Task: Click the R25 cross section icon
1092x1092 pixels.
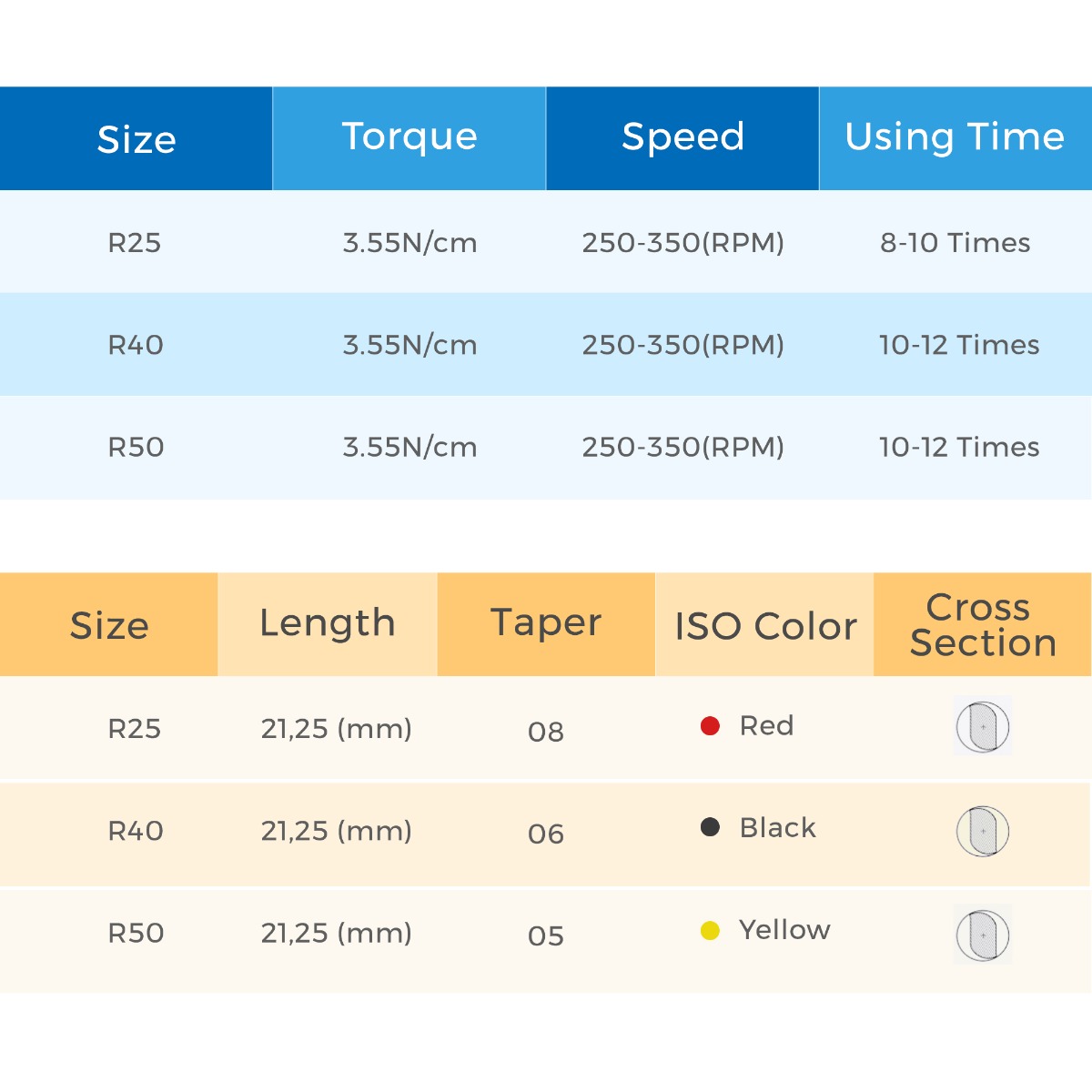Action: click(983, 726)
